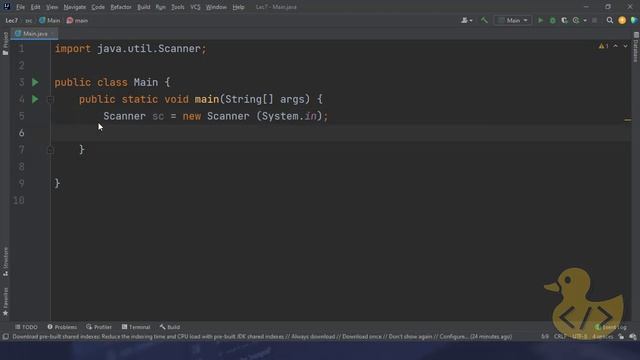Change the CRLF line separator setting
This screenshot has height=360, width=640.
[x=560, y=337]
